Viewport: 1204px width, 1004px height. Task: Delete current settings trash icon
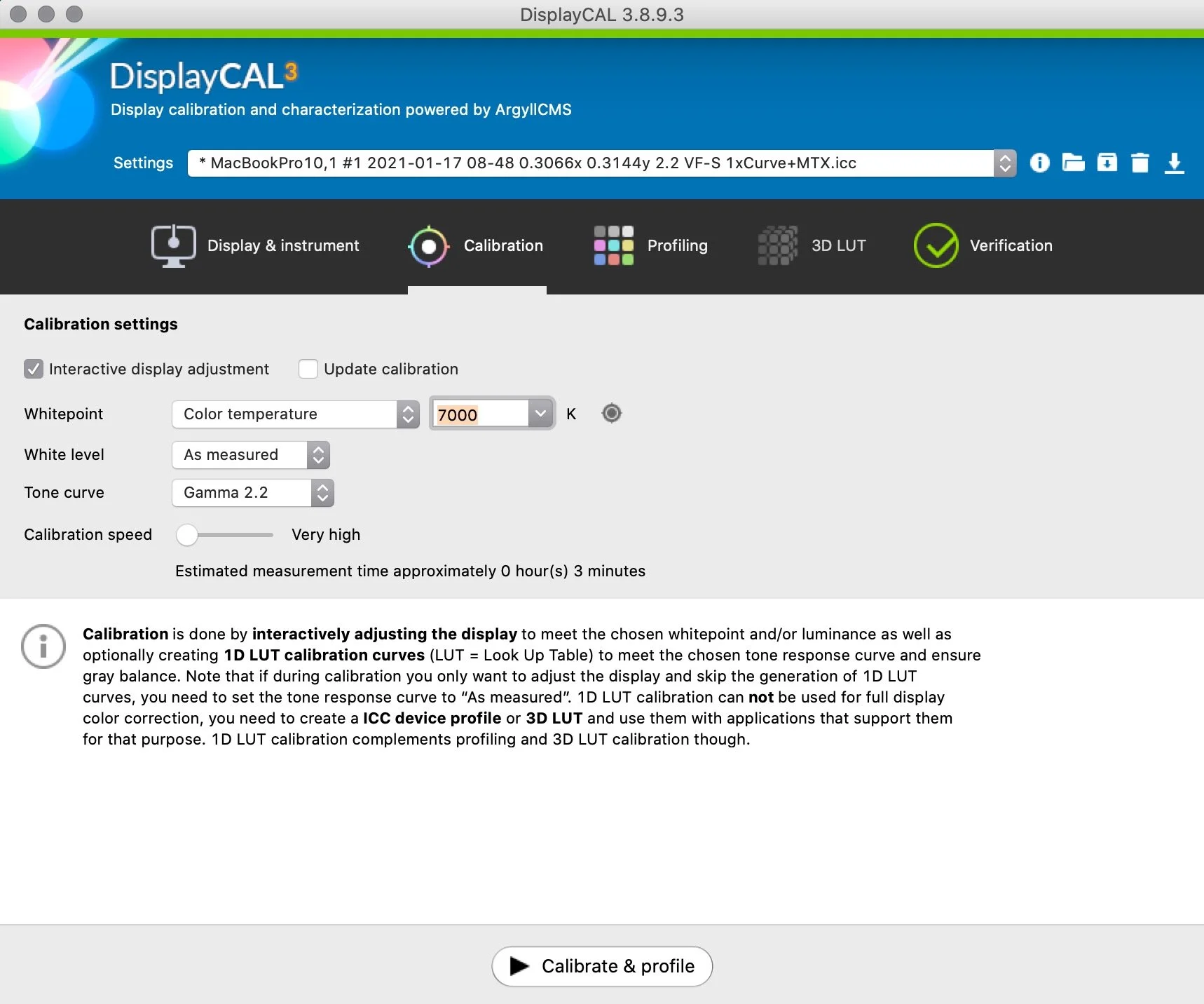(1140, 163)
